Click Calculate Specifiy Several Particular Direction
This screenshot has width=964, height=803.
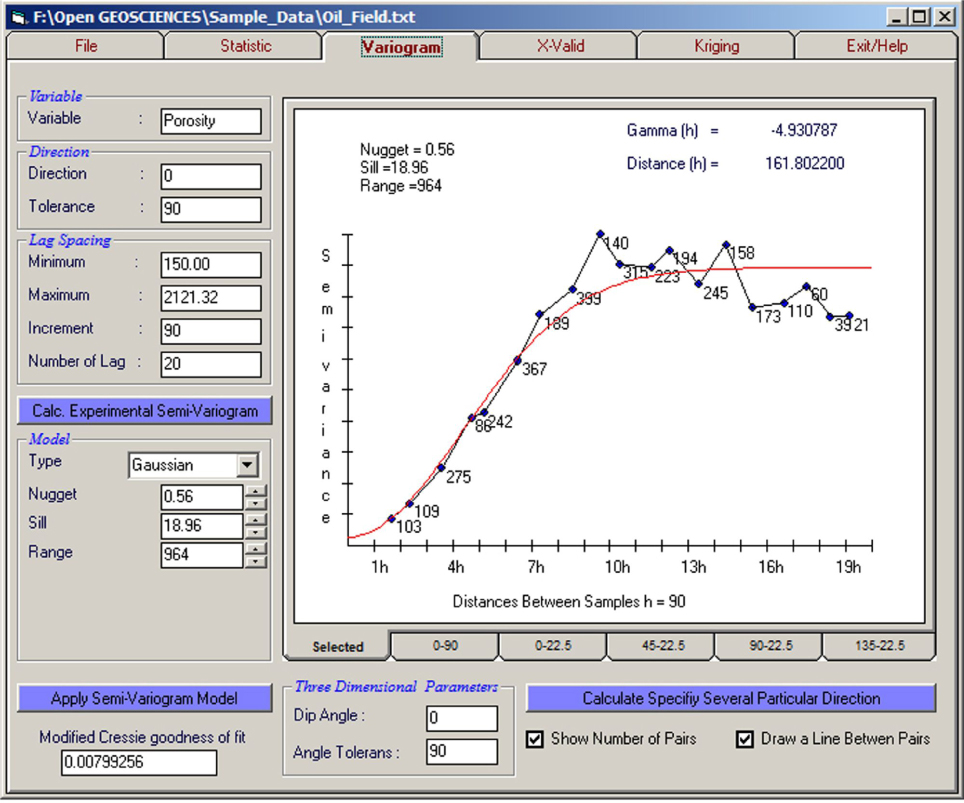731,698
